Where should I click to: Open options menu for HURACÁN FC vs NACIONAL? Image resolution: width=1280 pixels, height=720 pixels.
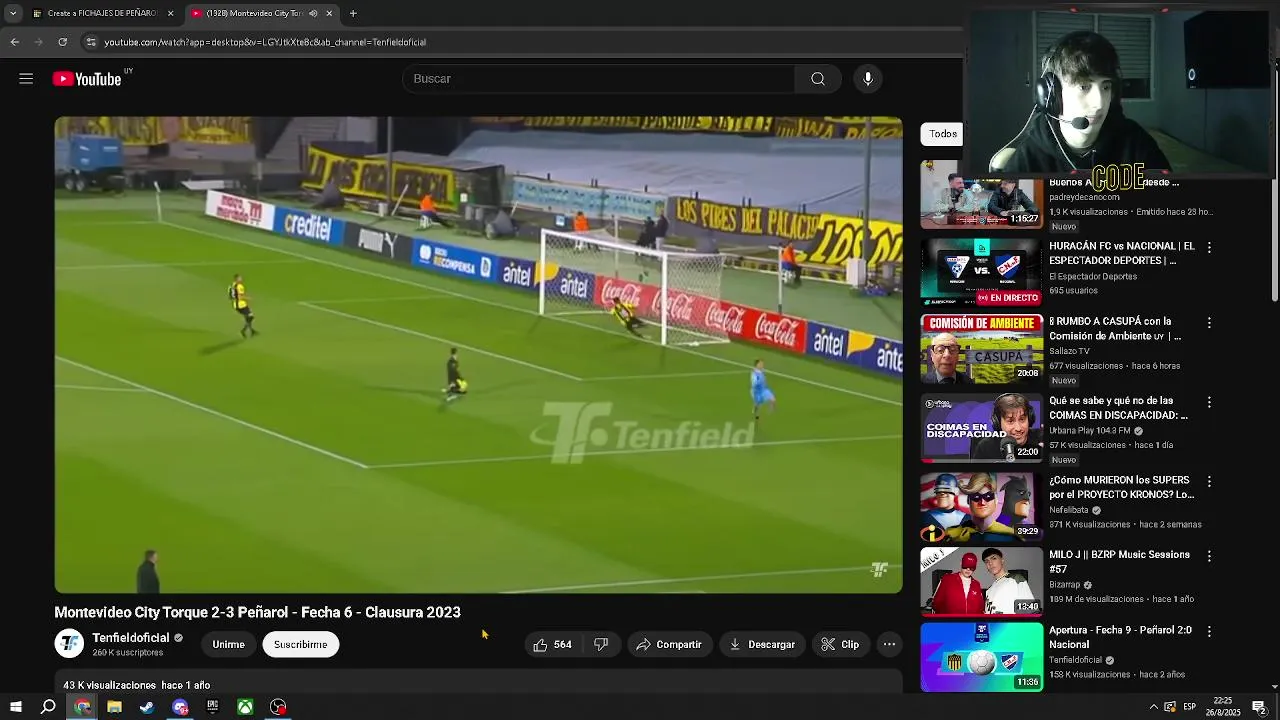(1209, 247)
